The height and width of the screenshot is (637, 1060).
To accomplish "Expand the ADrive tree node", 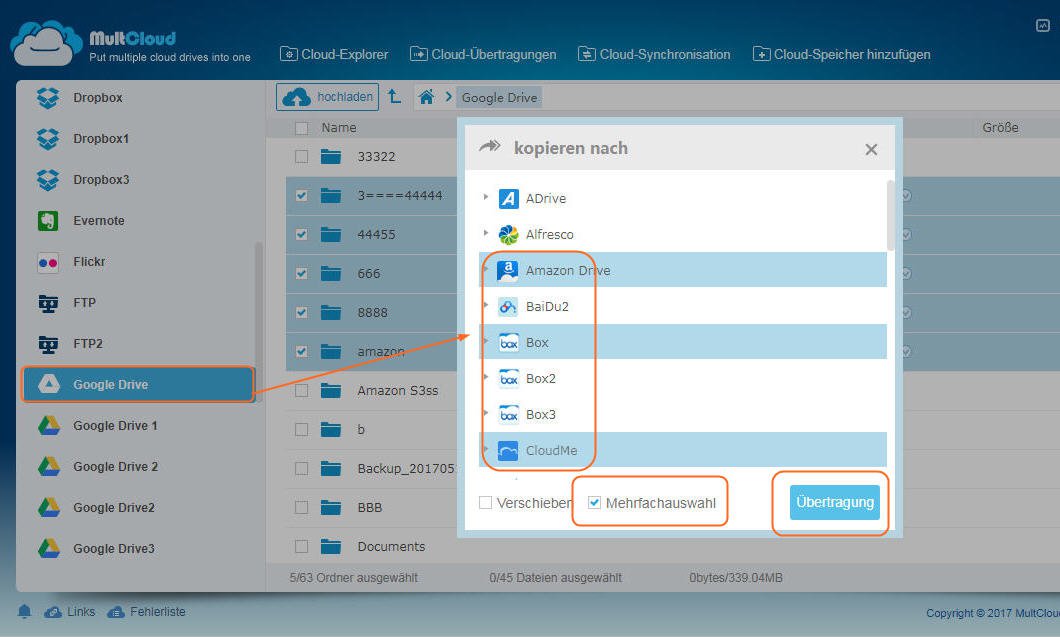I will [485, 197].
